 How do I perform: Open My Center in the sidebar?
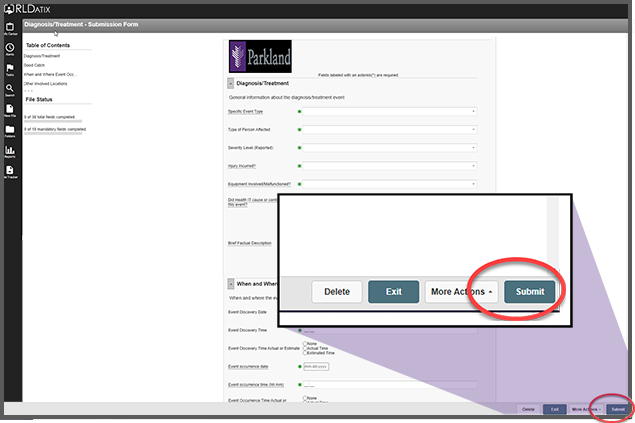10,28
